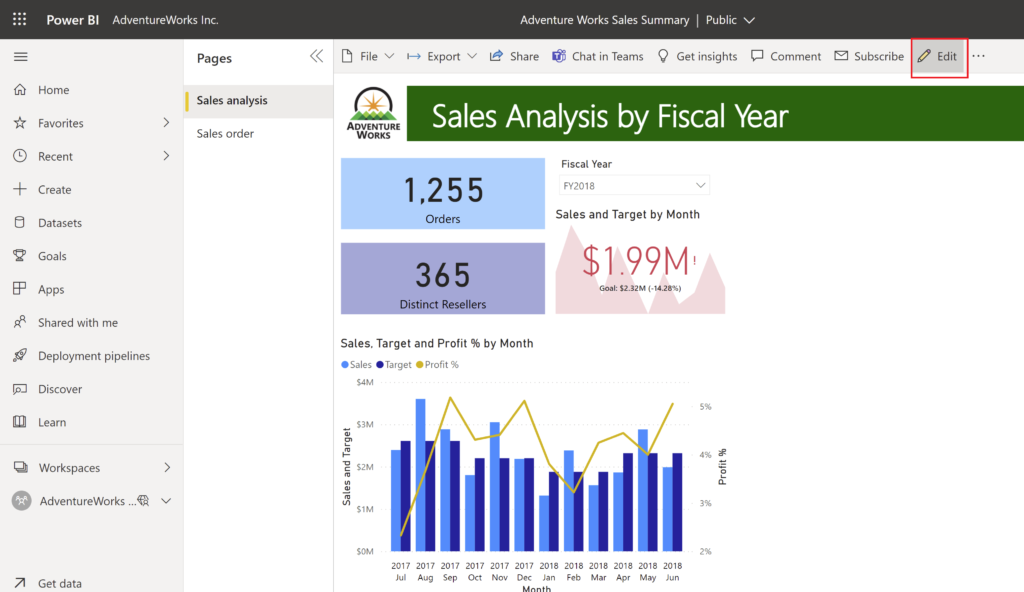Click the Subscribe label
The width and height of the screenshot is (1024, 592).
point(879,56)
